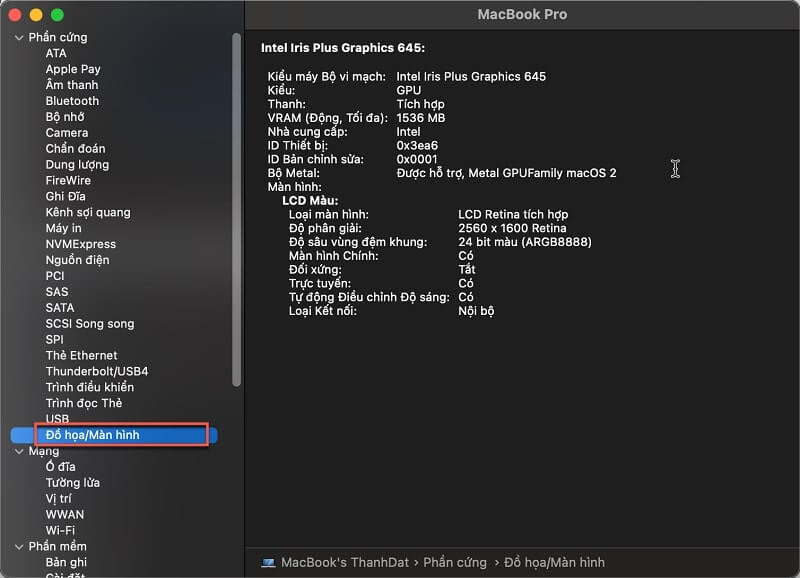
Task: Select NVMExpress in the sidebar
Action: coord(81,244)
